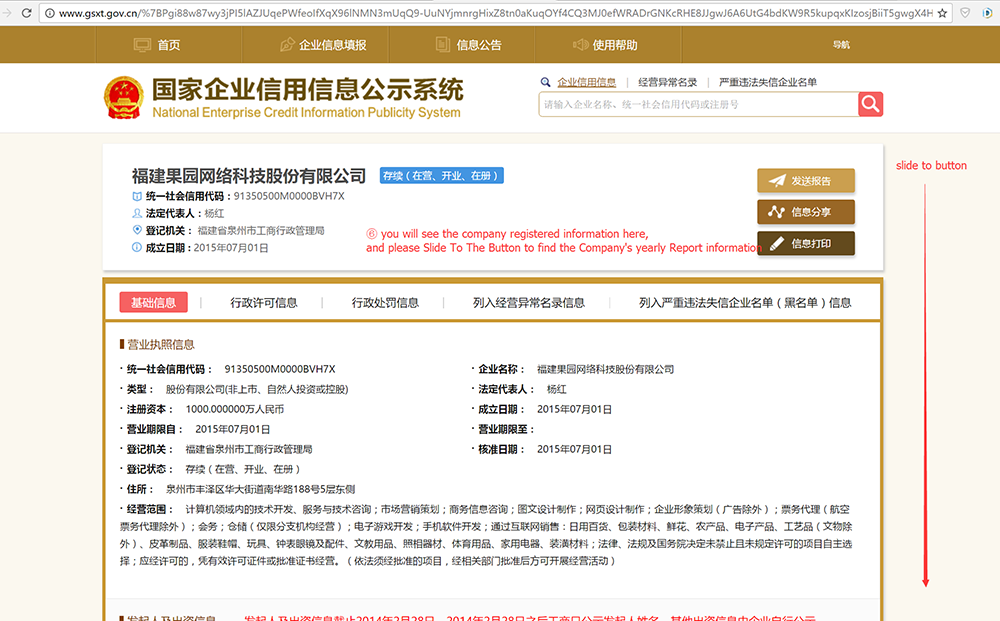Click 核准日期 value 2015年07月01日
The width and height of the screenshot is (1000, 621).
click(574, 449)
